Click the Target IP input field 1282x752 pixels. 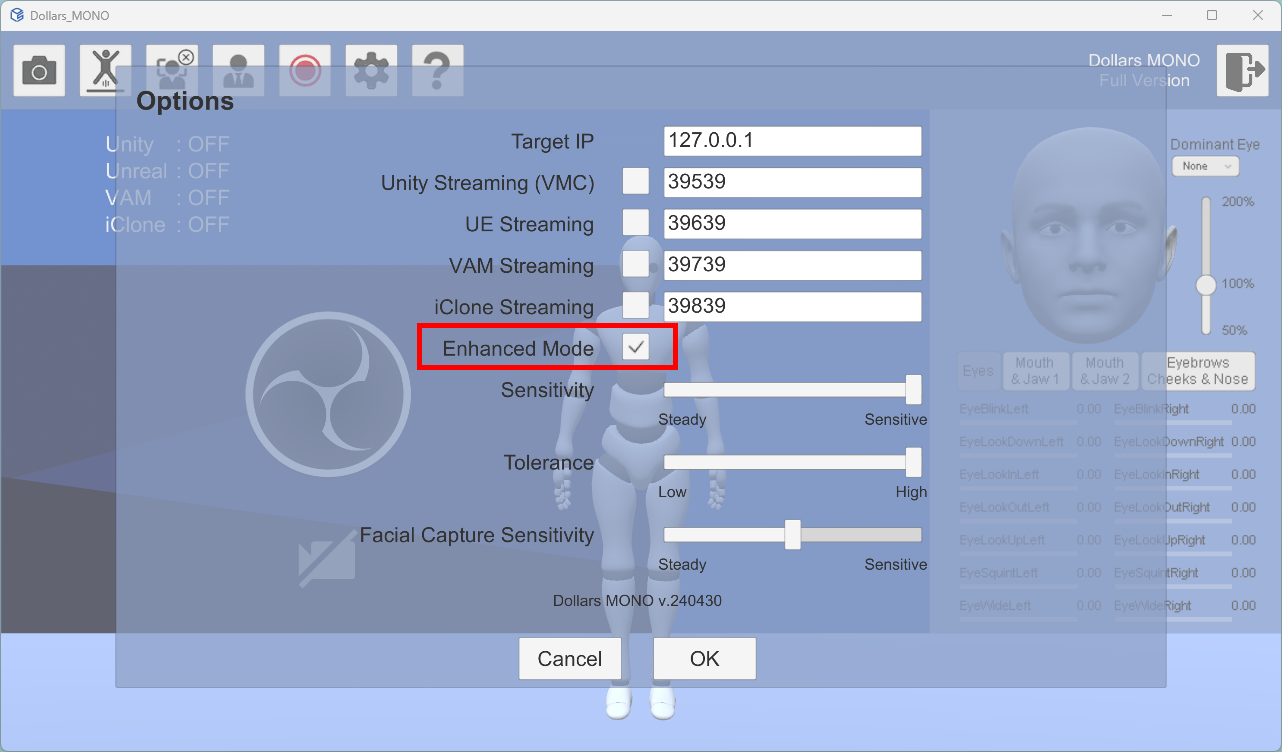point(792,141)
